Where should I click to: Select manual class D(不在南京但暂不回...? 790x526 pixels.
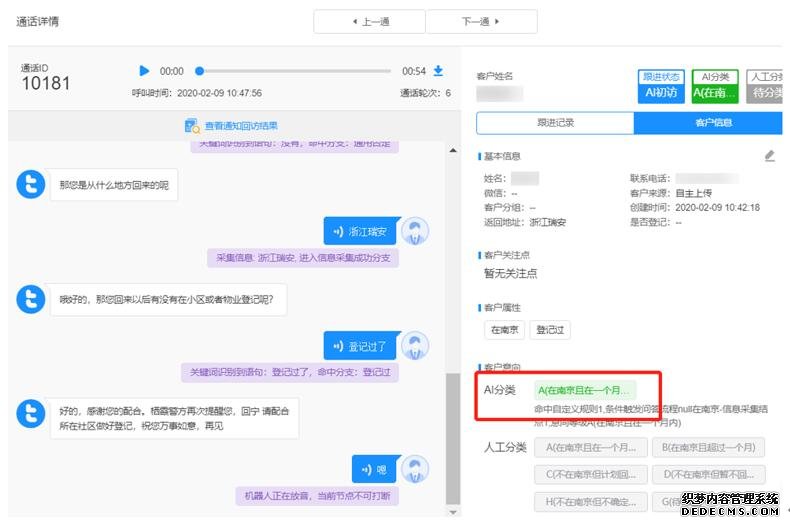(708, 474)
